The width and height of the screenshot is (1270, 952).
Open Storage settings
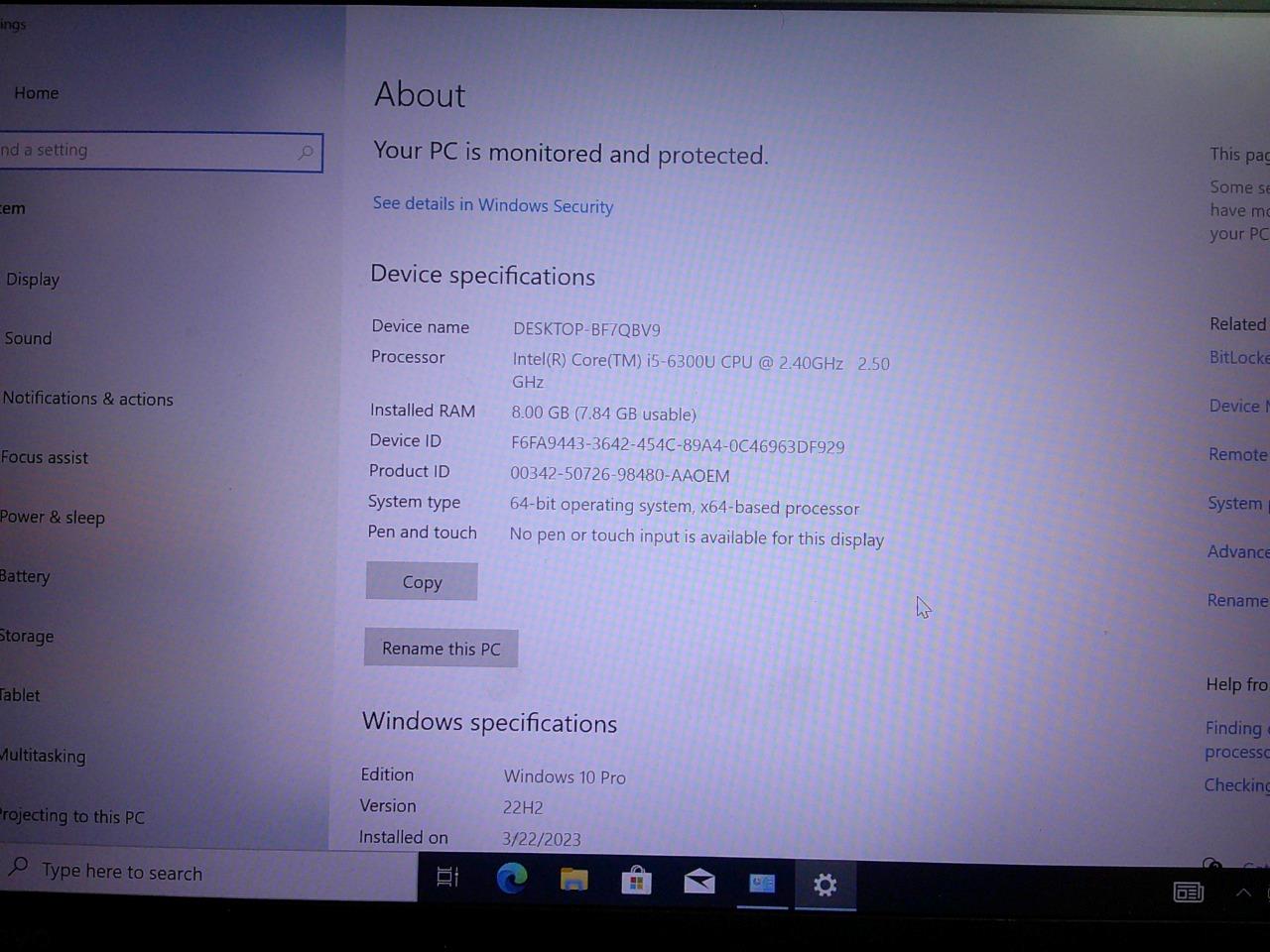pos(27,636)
